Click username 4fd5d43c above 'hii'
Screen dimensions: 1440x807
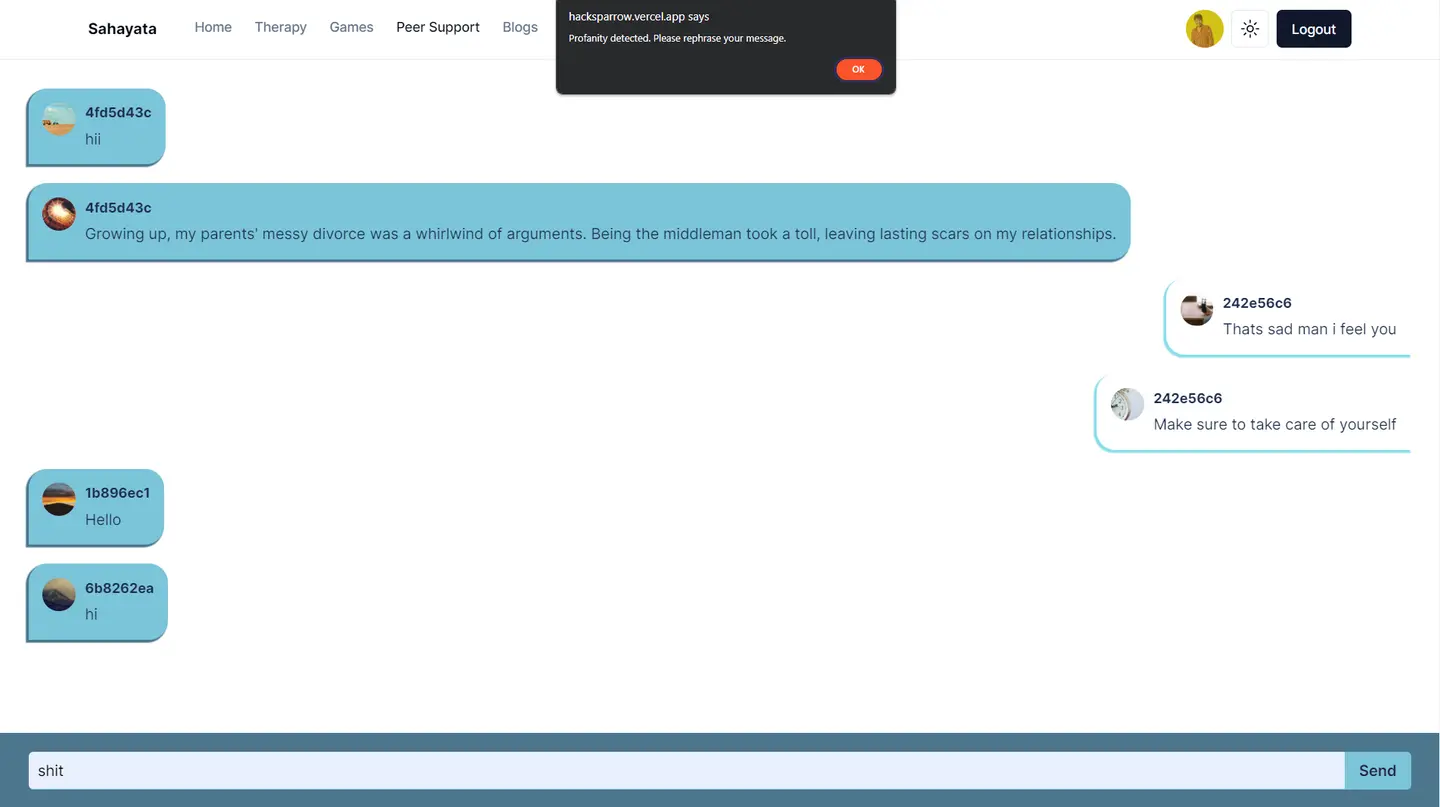(118, 112)
